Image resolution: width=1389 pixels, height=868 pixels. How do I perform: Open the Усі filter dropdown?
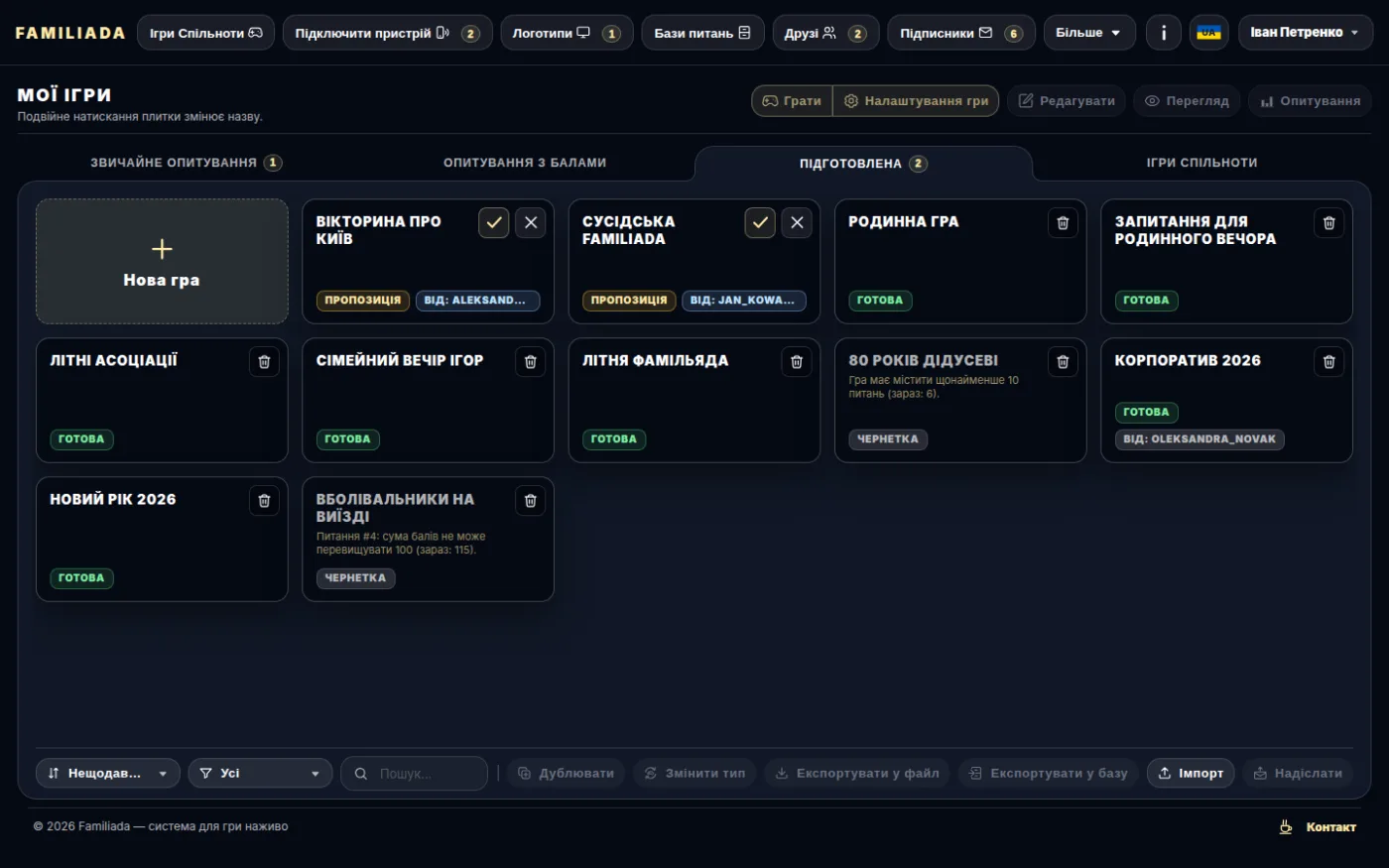click(260, 774)
